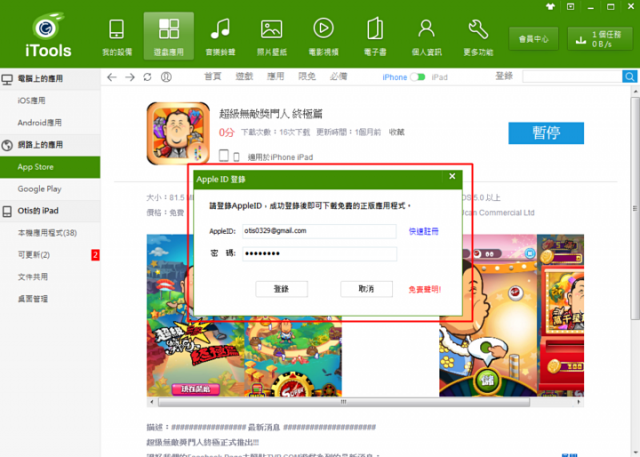Select App Store in the sidebar
The width and height of the screenshot is (640, 457).
coord(50,167)
